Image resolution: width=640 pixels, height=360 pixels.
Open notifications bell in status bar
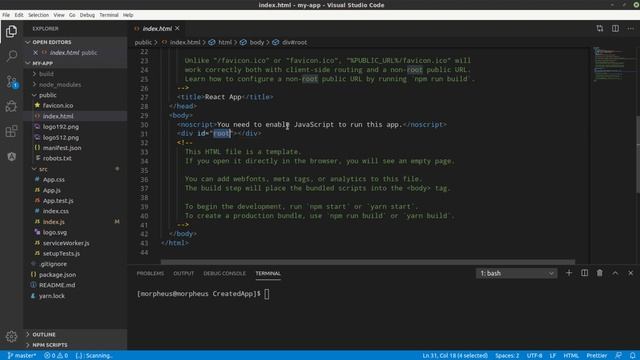[632, 356]
